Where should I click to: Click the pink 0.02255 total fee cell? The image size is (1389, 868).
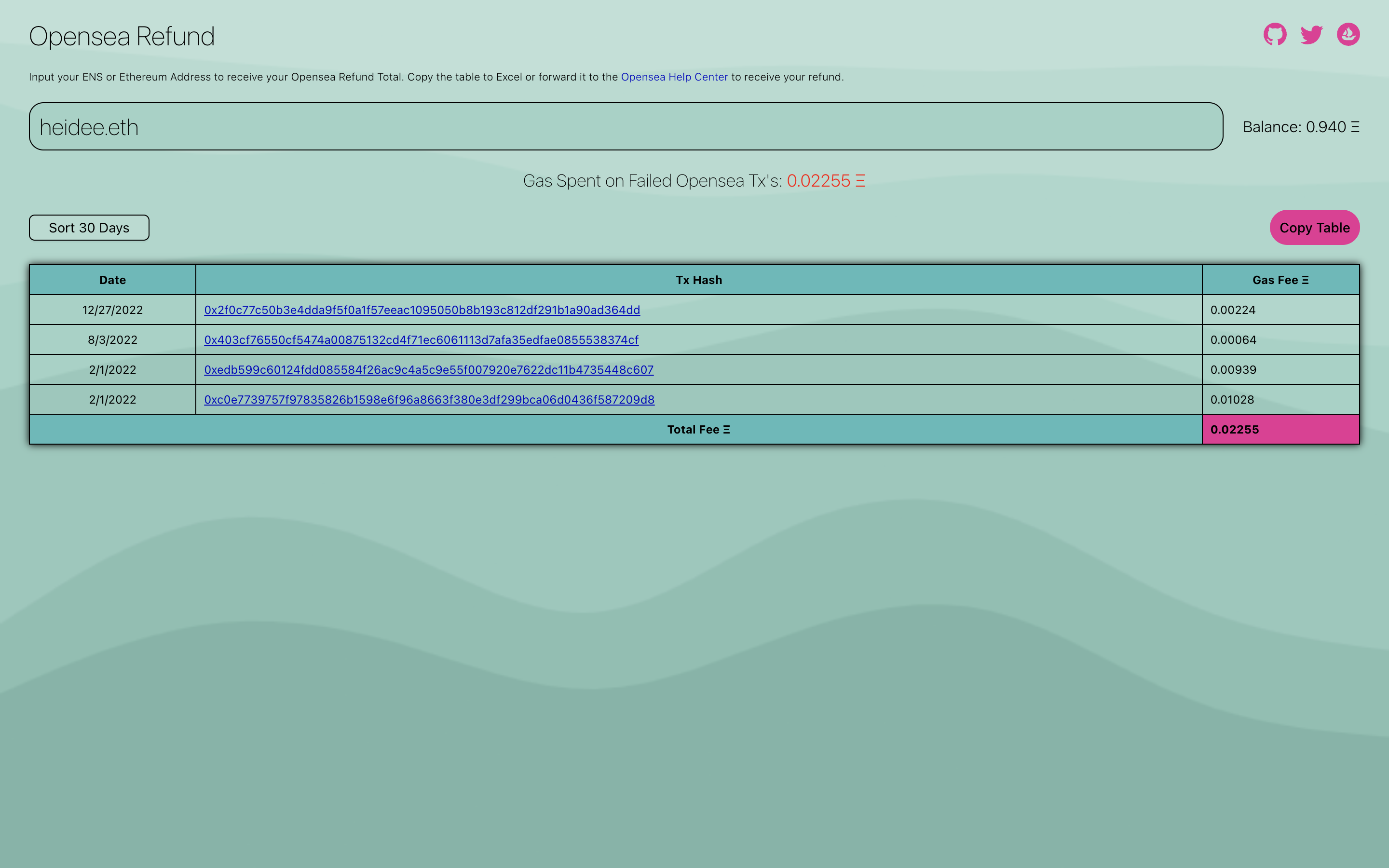click(1280, 429)
